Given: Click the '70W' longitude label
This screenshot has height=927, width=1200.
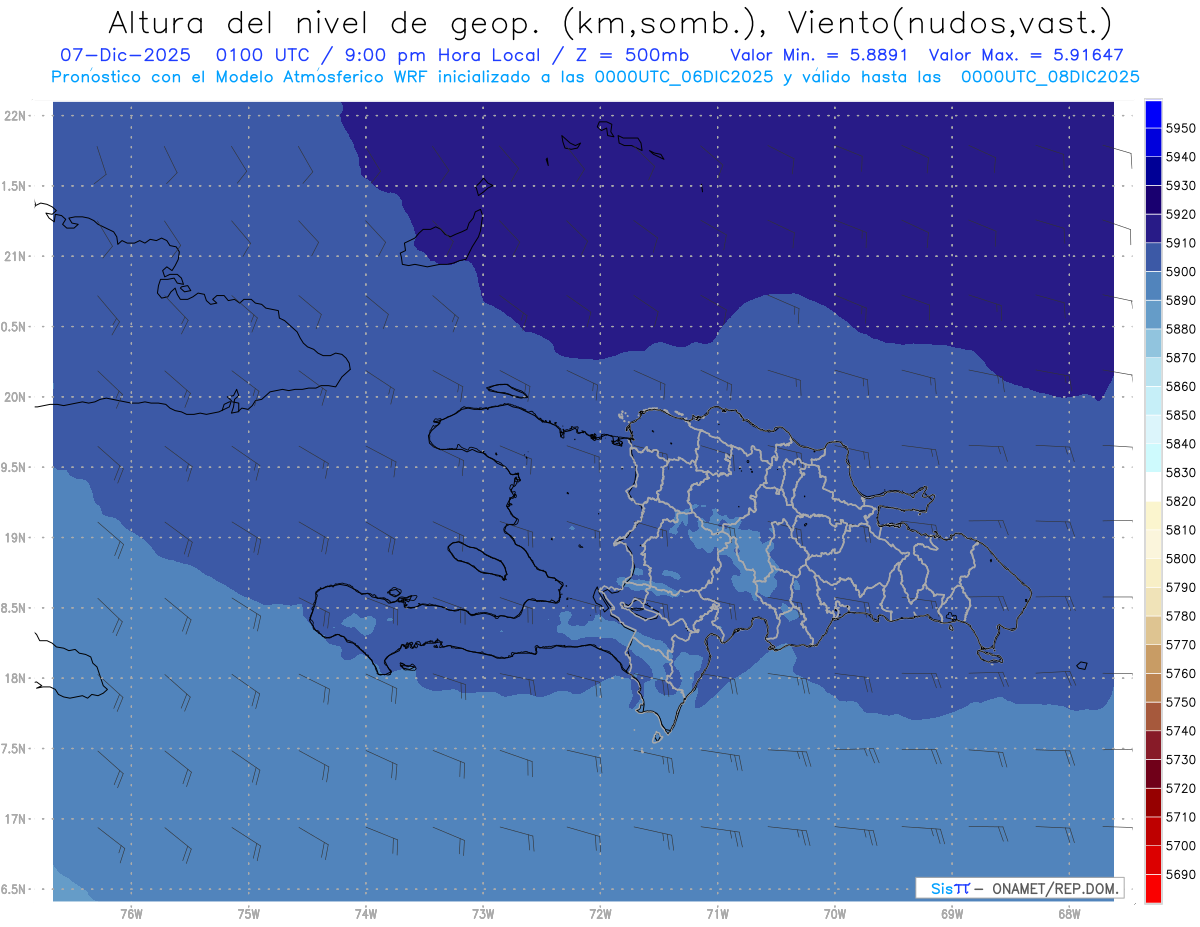Looking at the screenshot, I should click(x=835, y=914).
